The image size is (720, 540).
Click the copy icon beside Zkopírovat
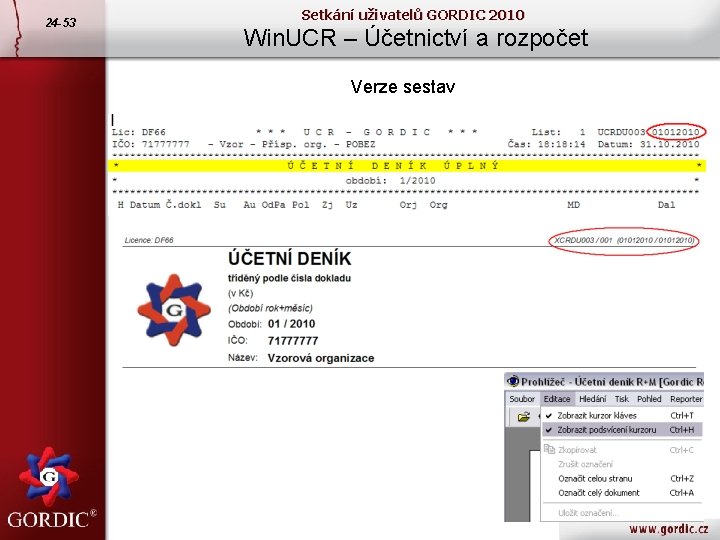coord(549,450)
